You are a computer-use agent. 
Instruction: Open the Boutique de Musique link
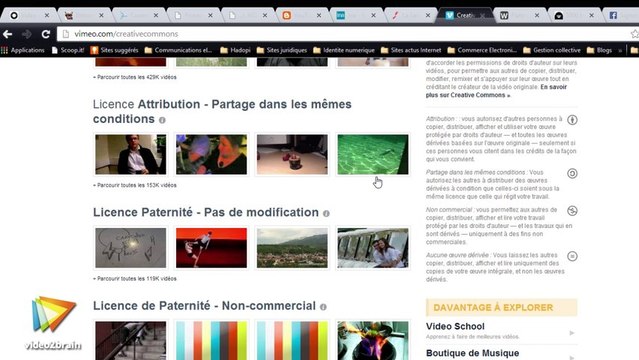[473, 353]
